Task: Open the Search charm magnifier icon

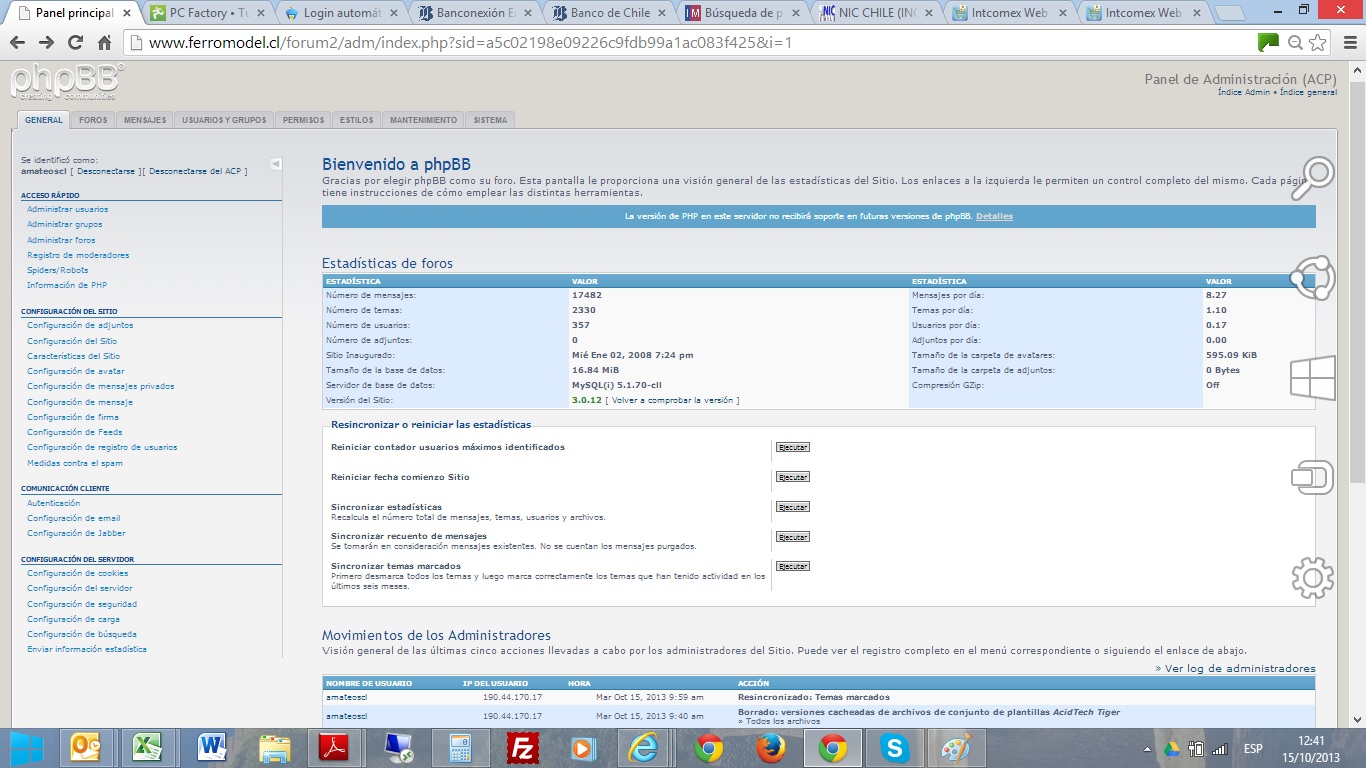Action: coord(1313,178)
